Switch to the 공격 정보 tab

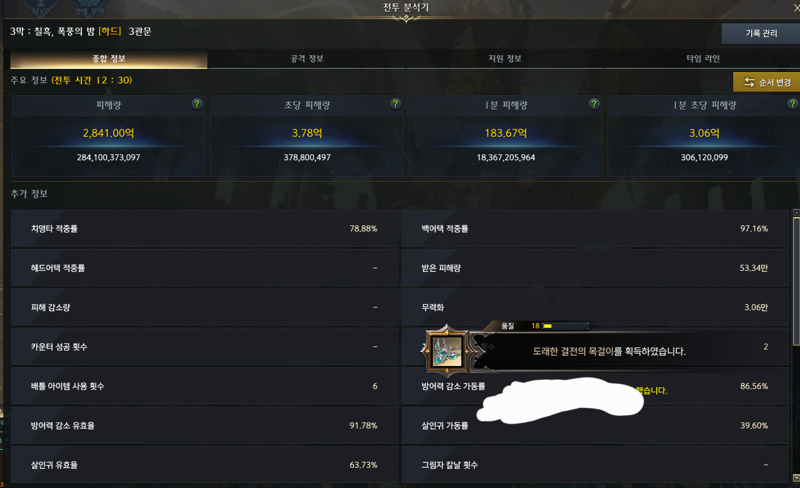307,59
